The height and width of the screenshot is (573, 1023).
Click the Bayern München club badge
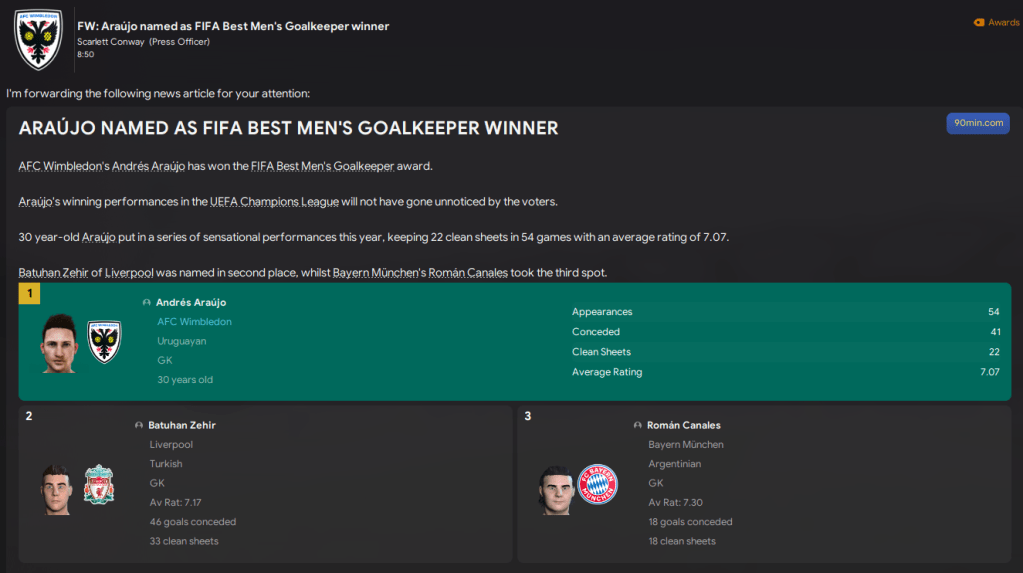[598, 484]
